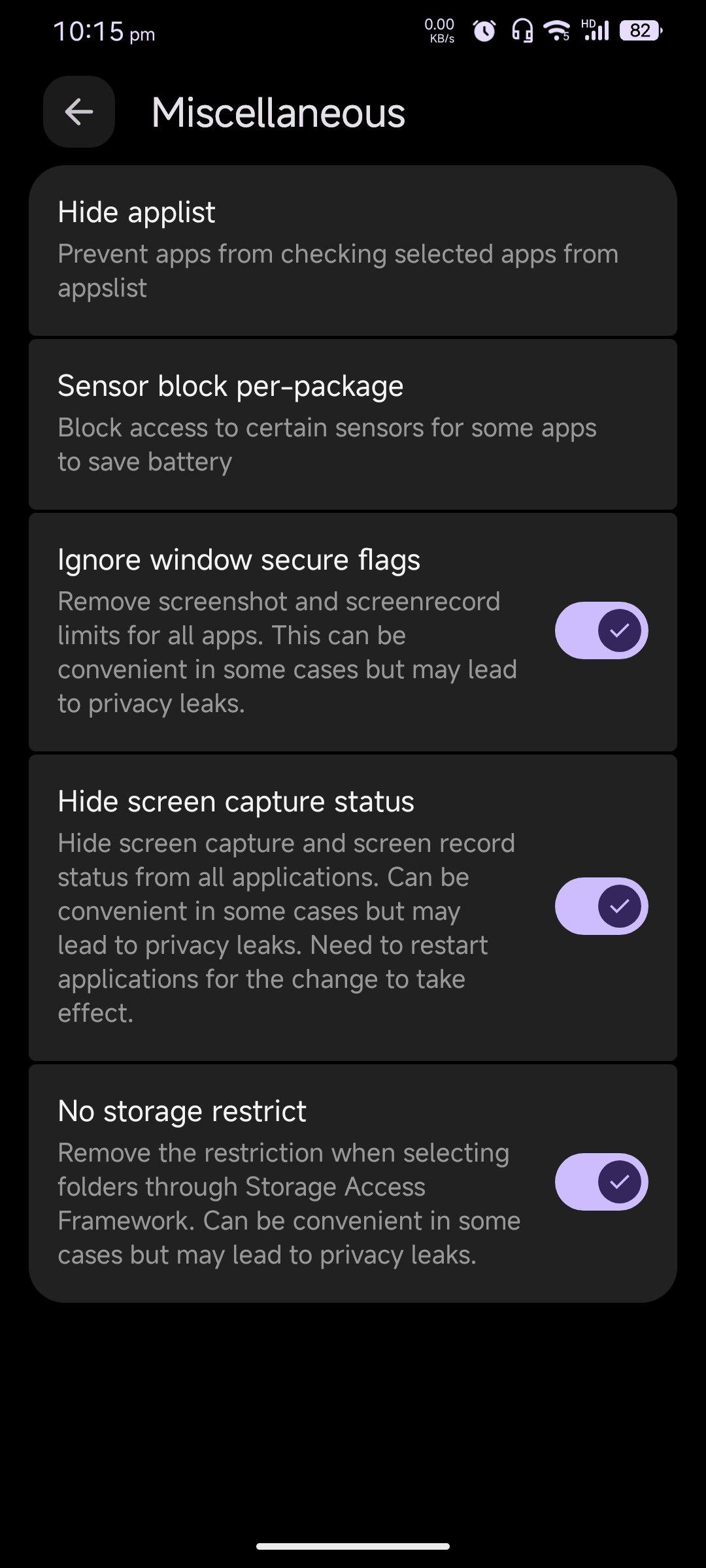706x1568 pixels.
Task: Tap the battery level indicator
Action: pyautogui.click(x=641, y=31)
